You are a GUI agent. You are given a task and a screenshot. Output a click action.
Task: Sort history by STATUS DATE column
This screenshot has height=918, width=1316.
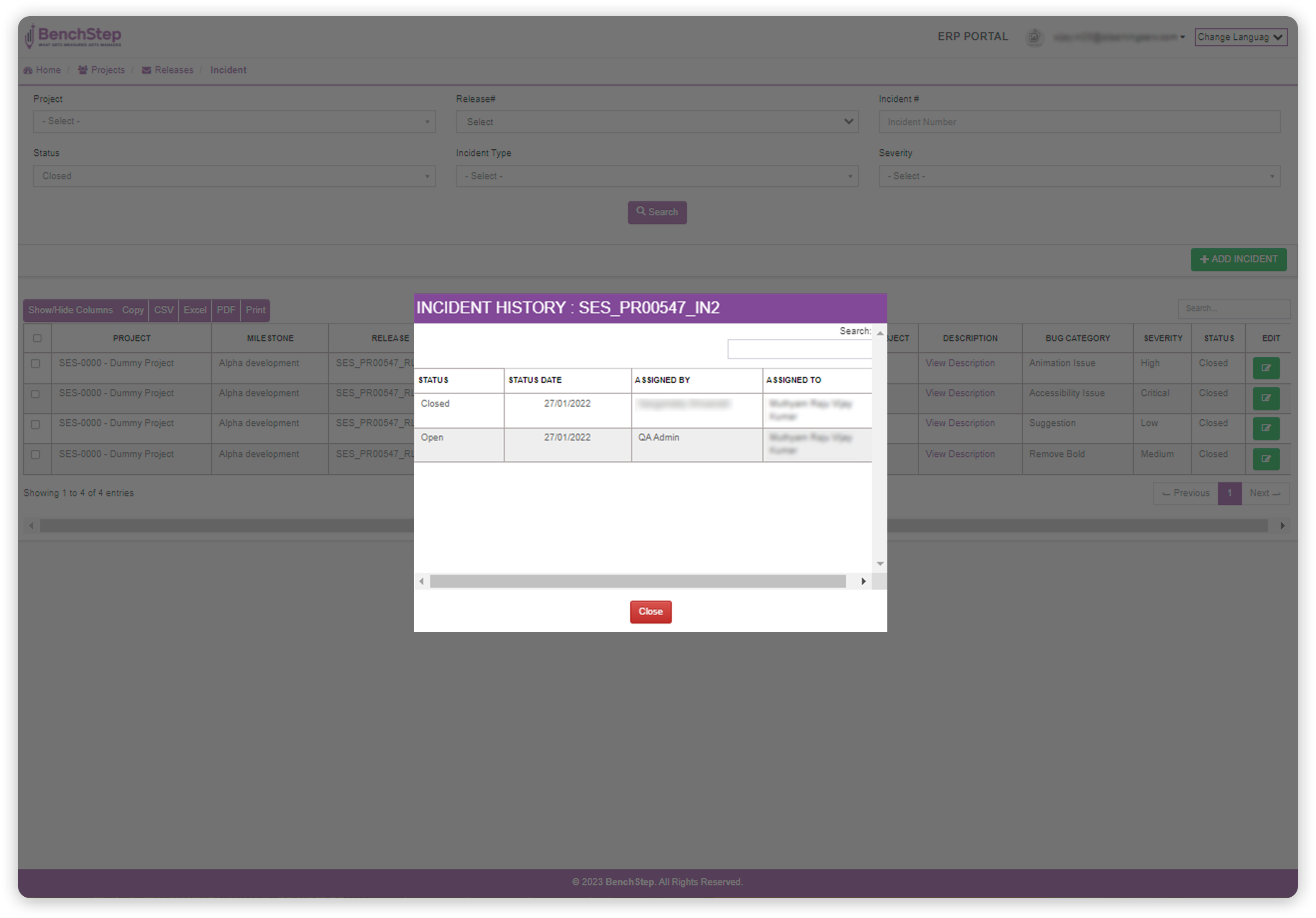[567, 380]
